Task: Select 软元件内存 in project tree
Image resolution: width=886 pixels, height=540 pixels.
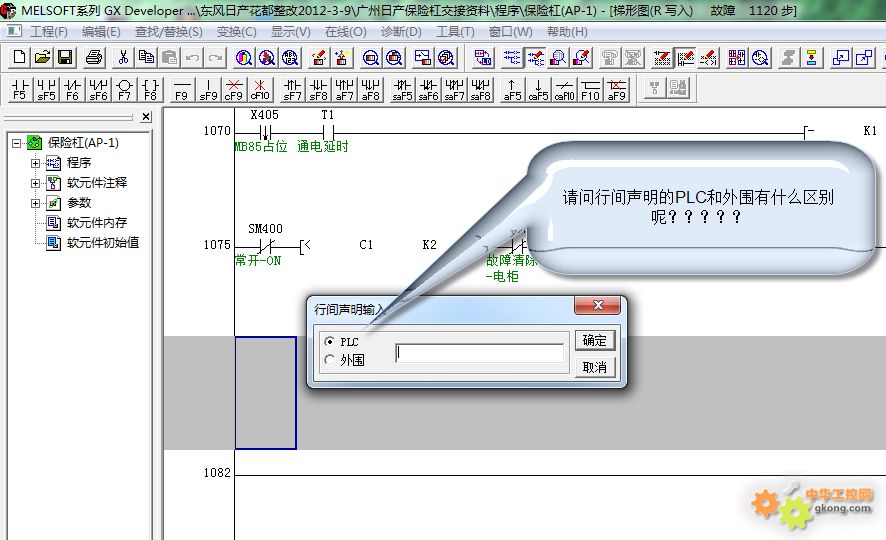Action: click(x=97, y=223)
